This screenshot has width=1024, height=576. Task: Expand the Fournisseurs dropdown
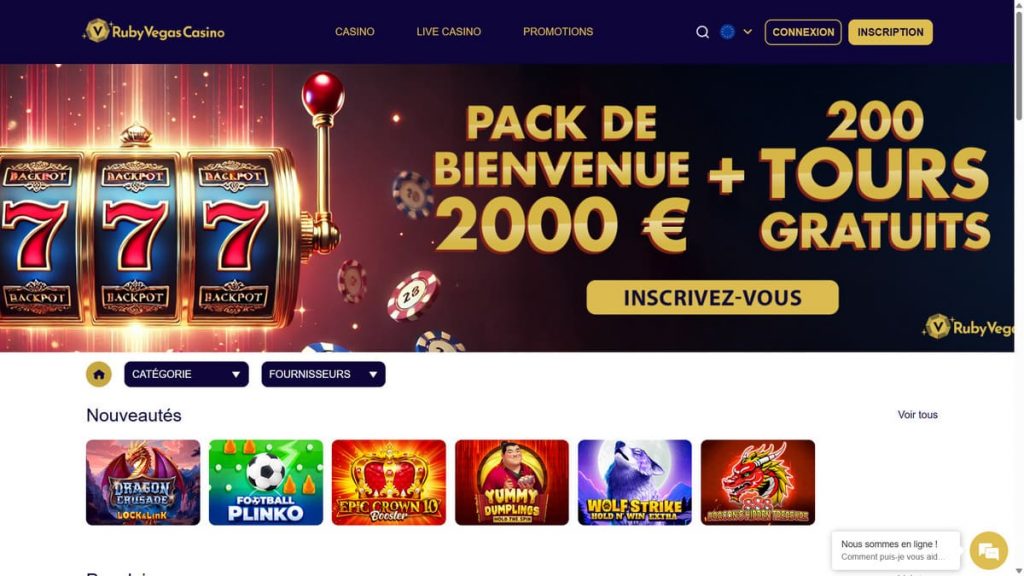(323, 374)
